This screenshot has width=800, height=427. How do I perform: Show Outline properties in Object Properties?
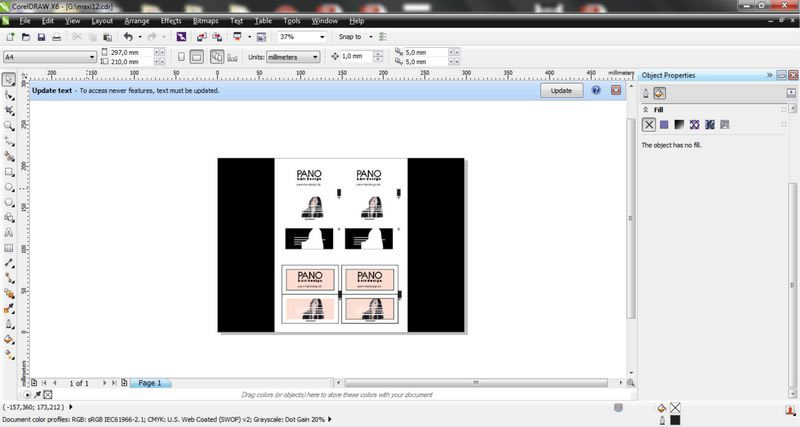(646, 93)
